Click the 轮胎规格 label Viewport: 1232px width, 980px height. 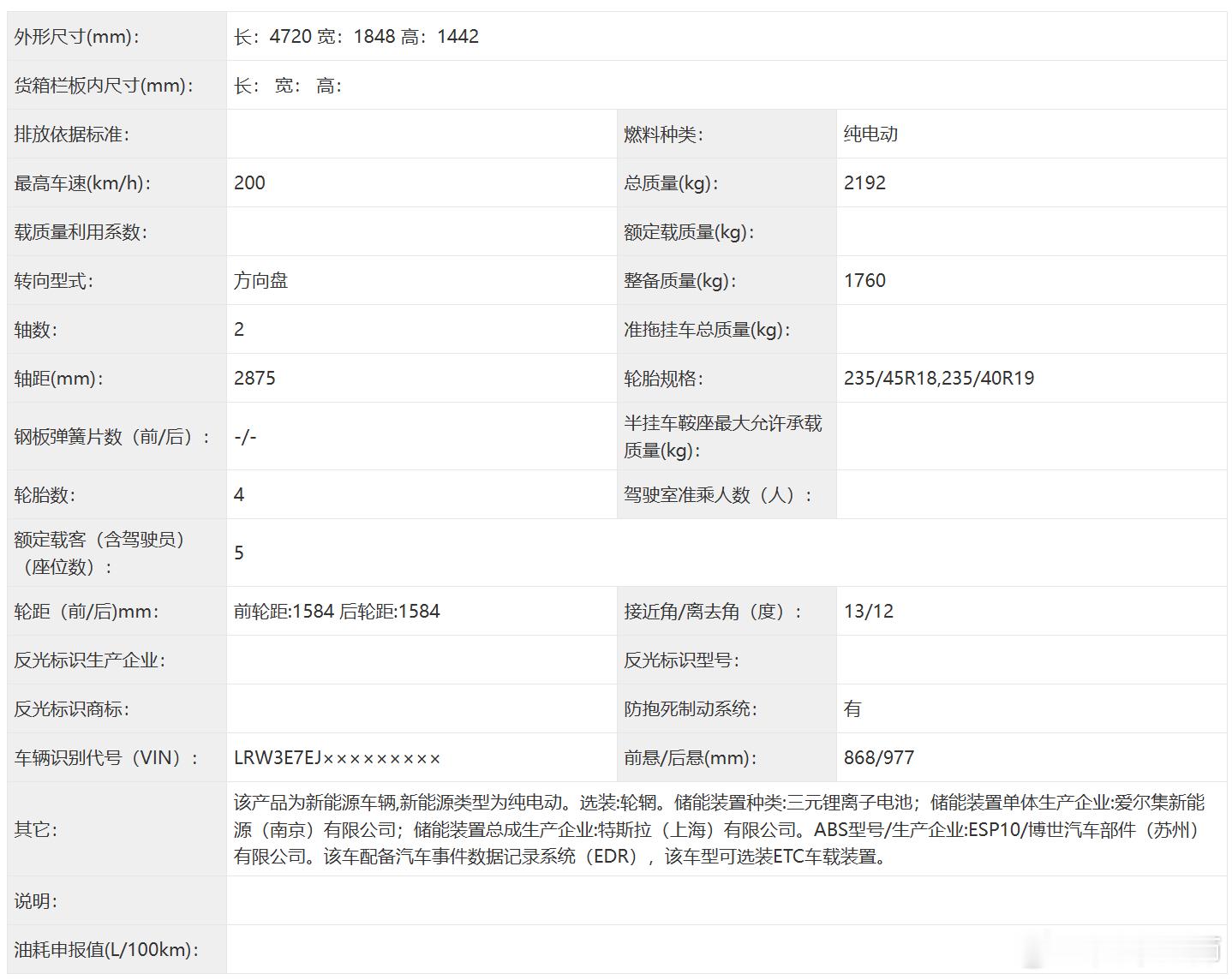click(664, 379)
